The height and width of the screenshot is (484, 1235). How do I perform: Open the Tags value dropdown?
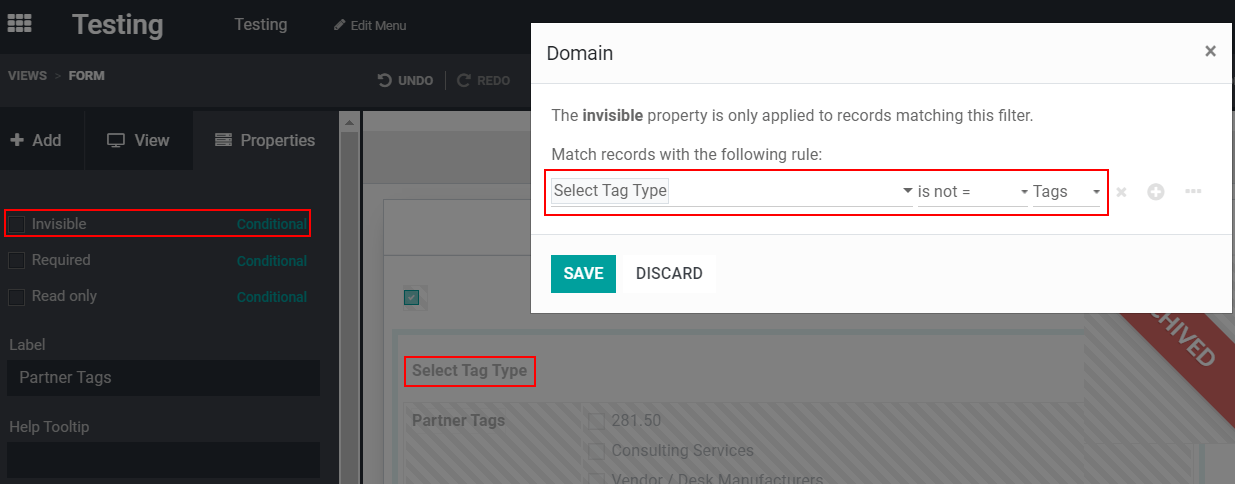coord(1066,192)
